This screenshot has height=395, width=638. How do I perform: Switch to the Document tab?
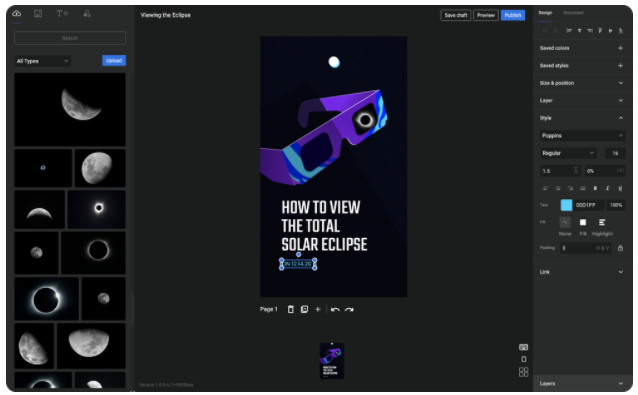coord(573,13)
